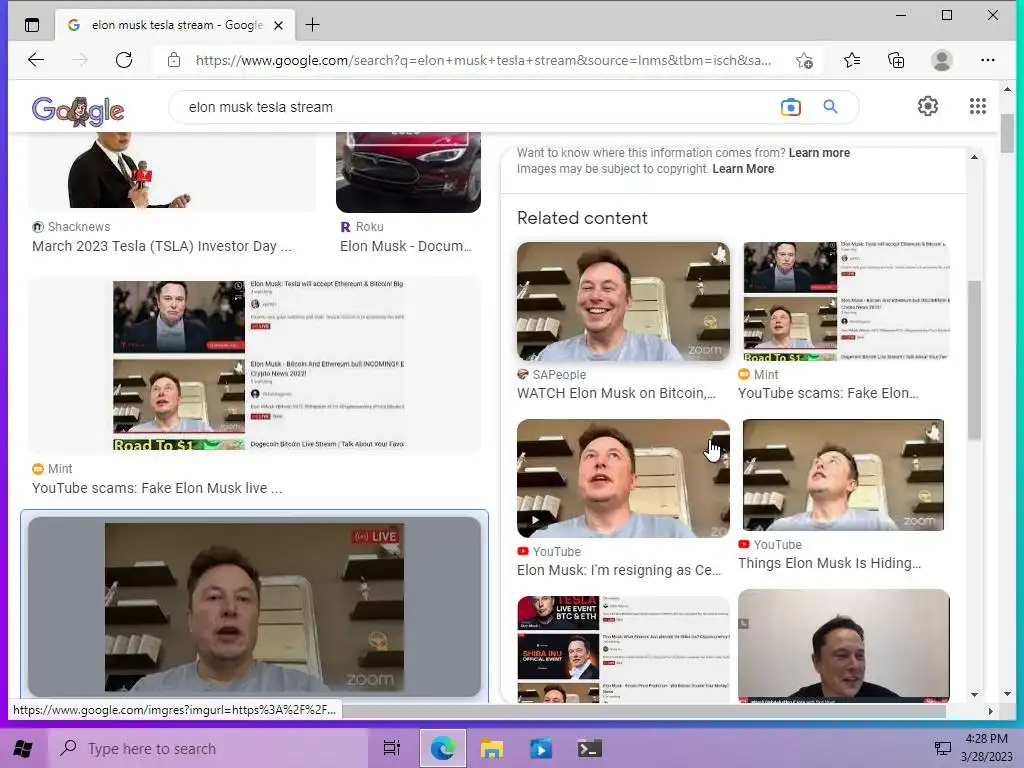Open Task View on the taskbar
The image size is (1024, 768).
[x=392, y=748]
